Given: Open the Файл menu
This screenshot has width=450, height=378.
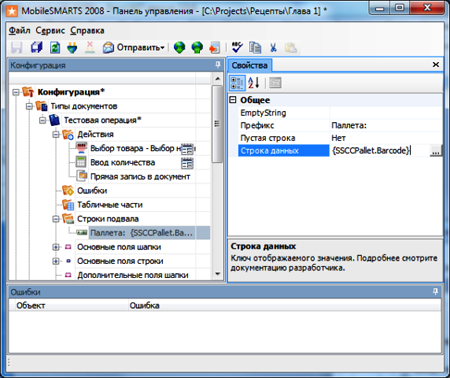Looking at the screenshot, I should click(19, 30).
